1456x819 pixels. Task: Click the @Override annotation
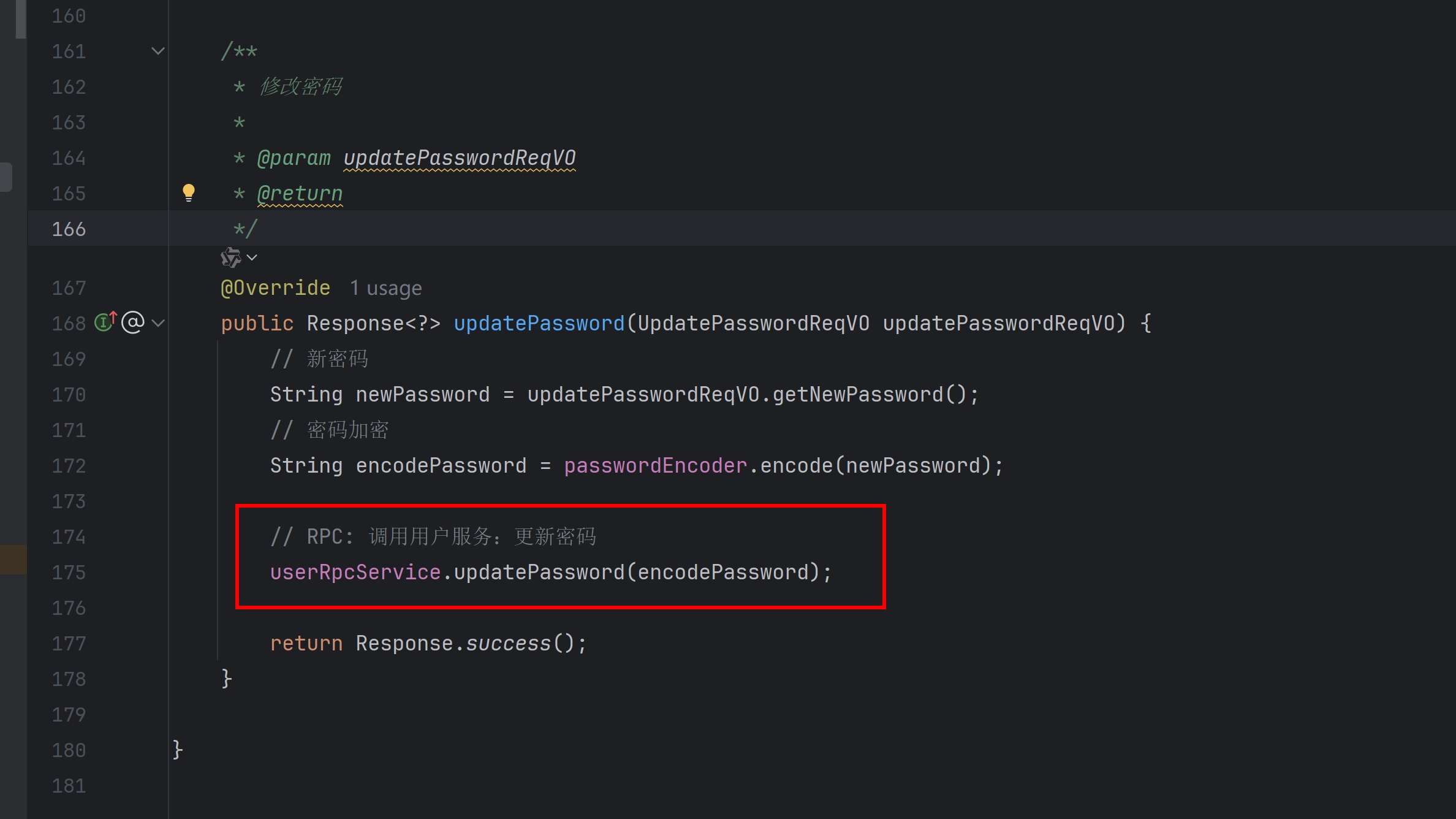tap(275, 288)
